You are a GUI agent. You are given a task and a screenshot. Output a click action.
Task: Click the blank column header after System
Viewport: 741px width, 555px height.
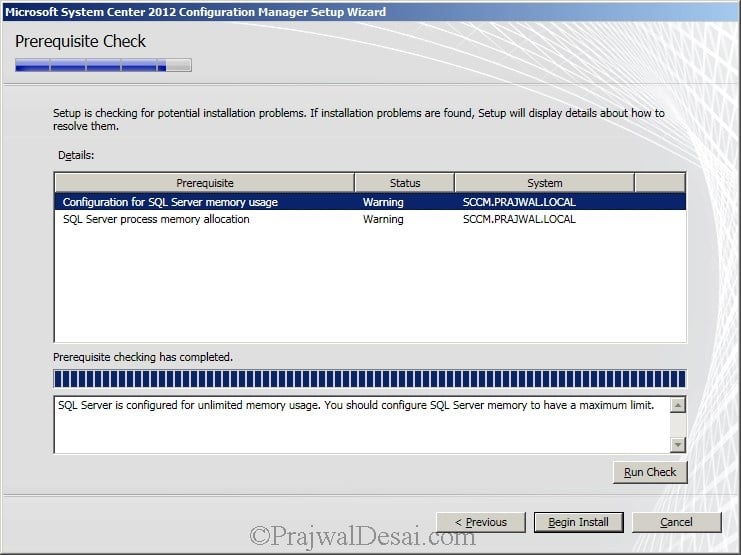pyautogui.click(x=660, y=183)
